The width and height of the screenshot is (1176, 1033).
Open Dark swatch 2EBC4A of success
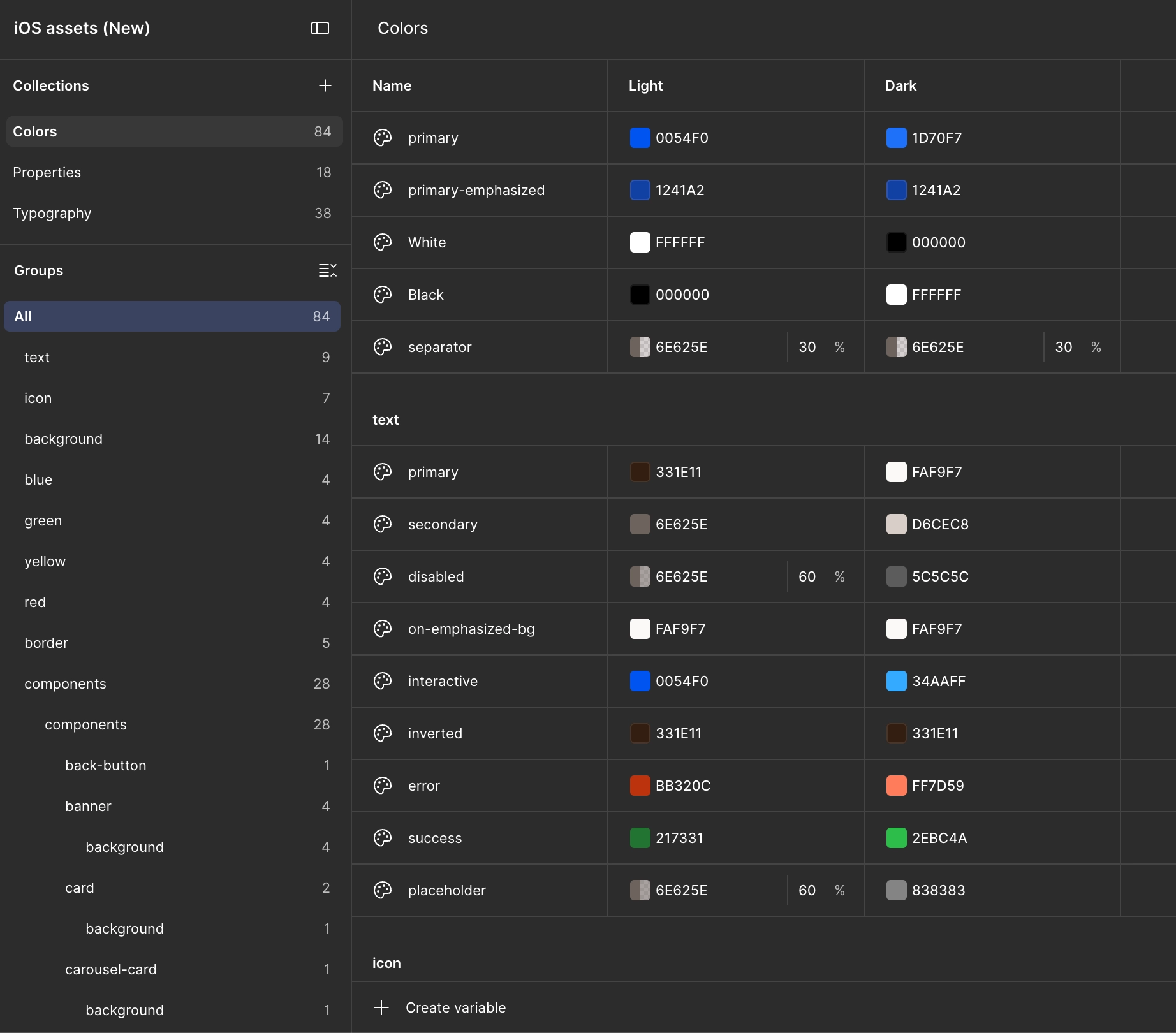tap(897, 838)
